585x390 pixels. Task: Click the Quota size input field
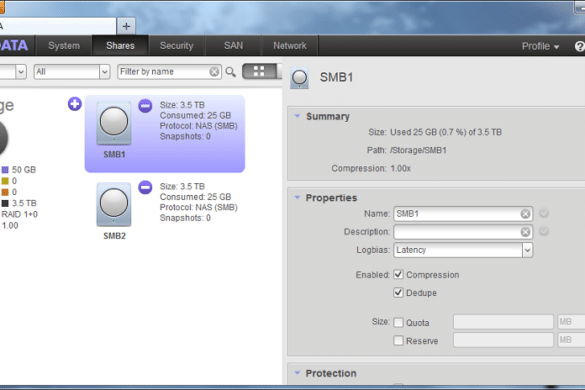pos(503,322)
